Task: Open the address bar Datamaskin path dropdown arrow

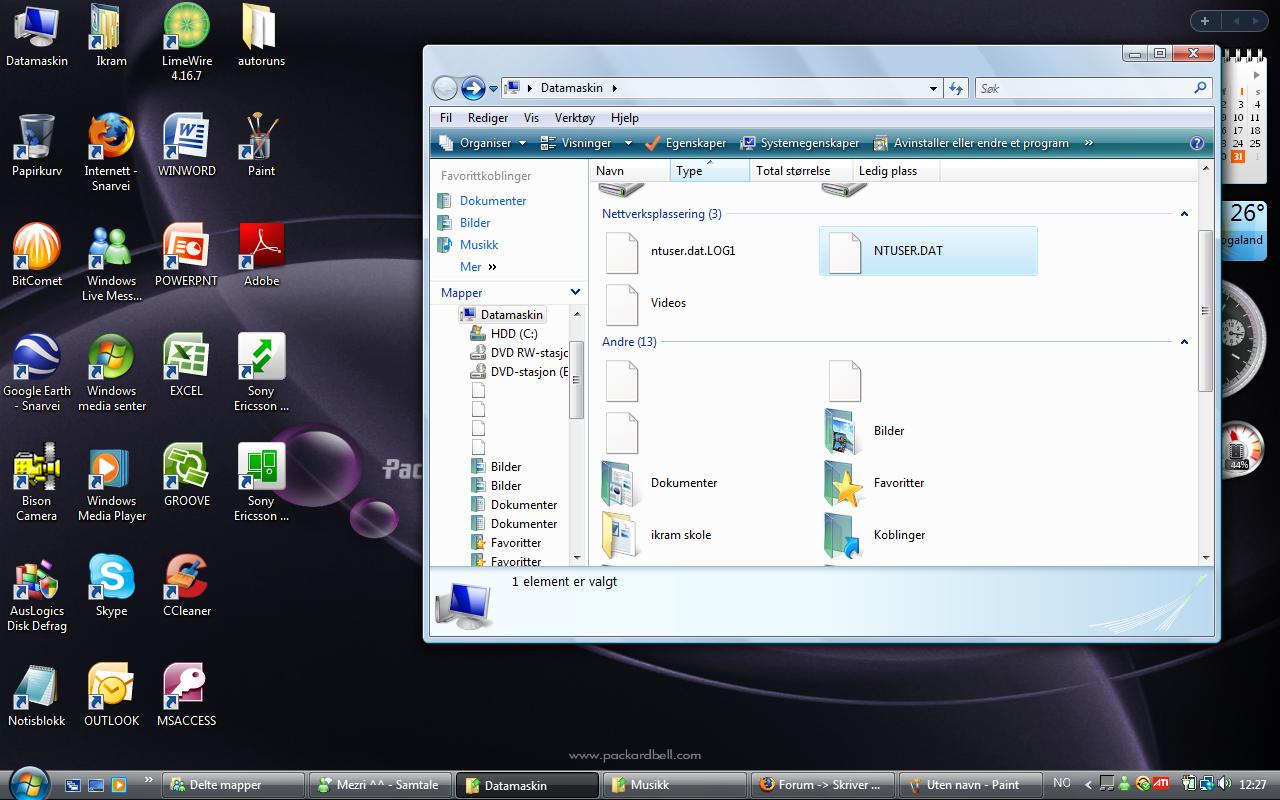Action: click(x=933, y=88)
